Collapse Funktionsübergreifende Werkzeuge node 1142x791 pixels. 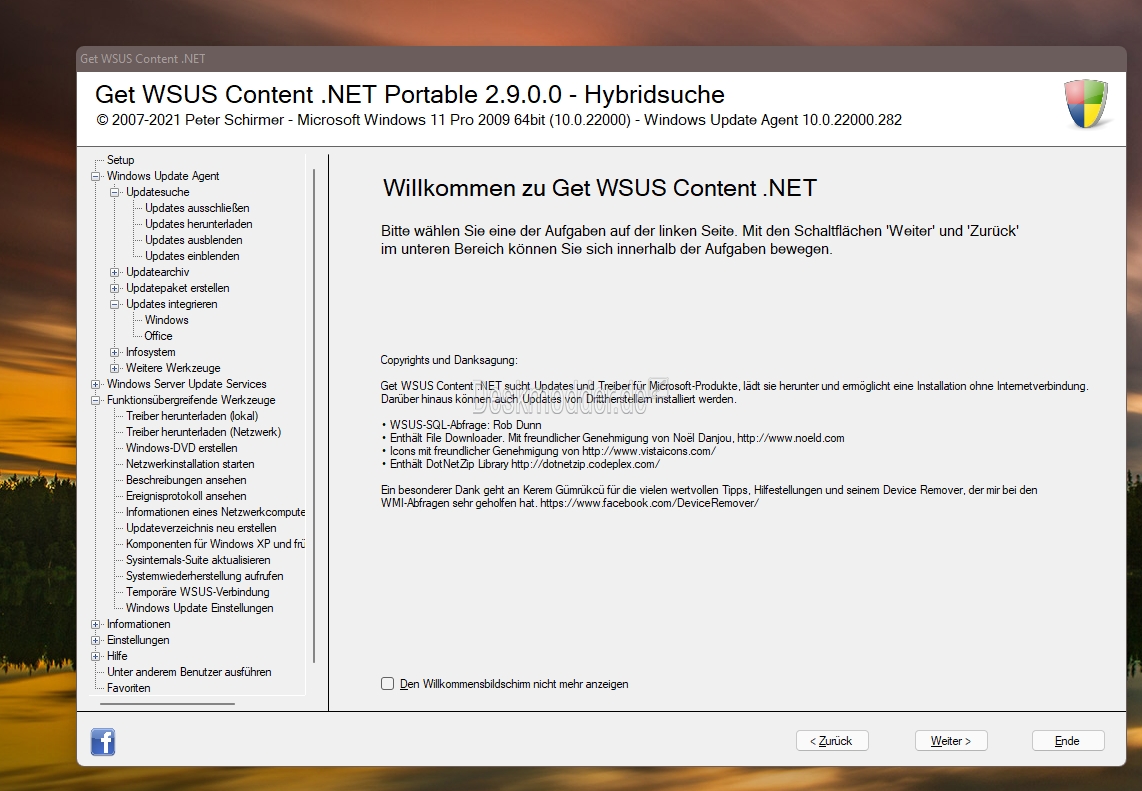tap(95, 401)
